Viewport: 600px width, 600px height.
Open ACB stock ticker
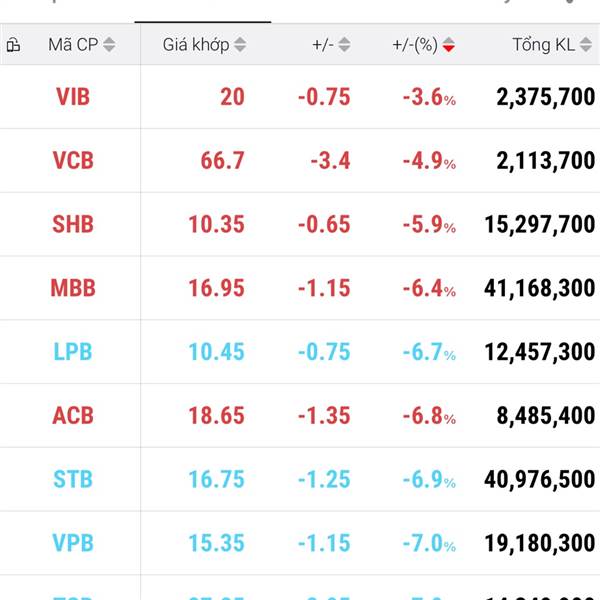pos(73,416)
